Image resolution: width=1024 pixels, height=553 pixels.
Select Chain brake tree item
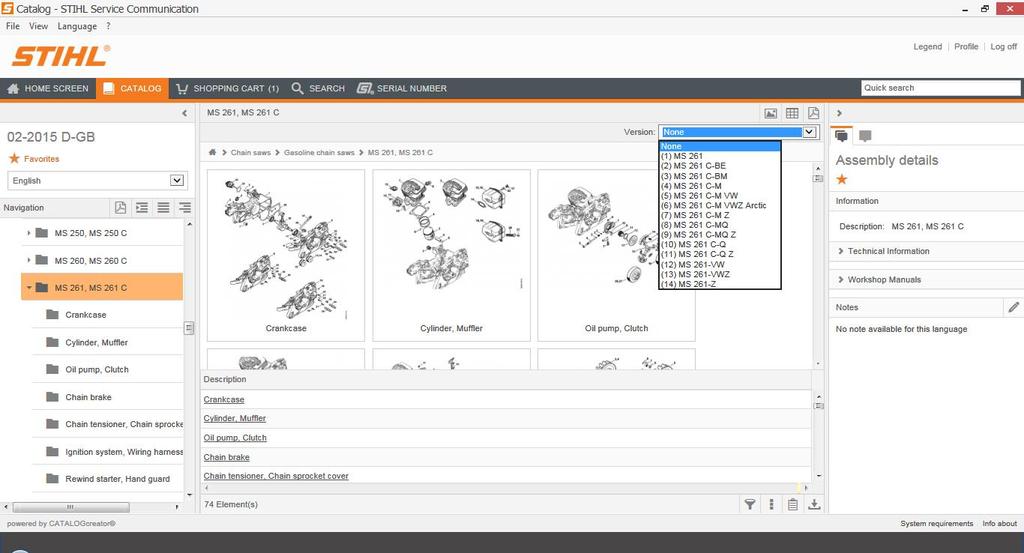tap(88, 397)
